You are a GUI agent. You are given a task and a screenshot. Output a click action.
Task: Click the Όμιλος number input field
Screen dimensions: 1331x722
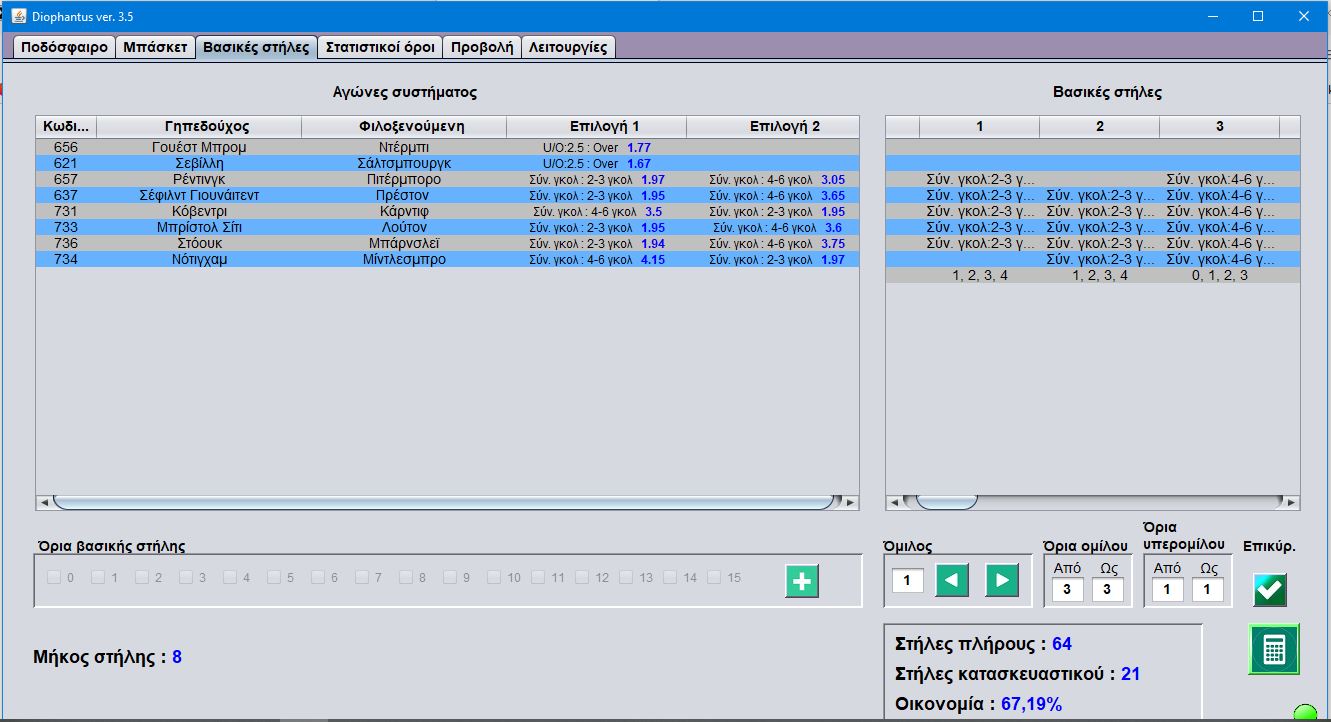pos(907,581)
